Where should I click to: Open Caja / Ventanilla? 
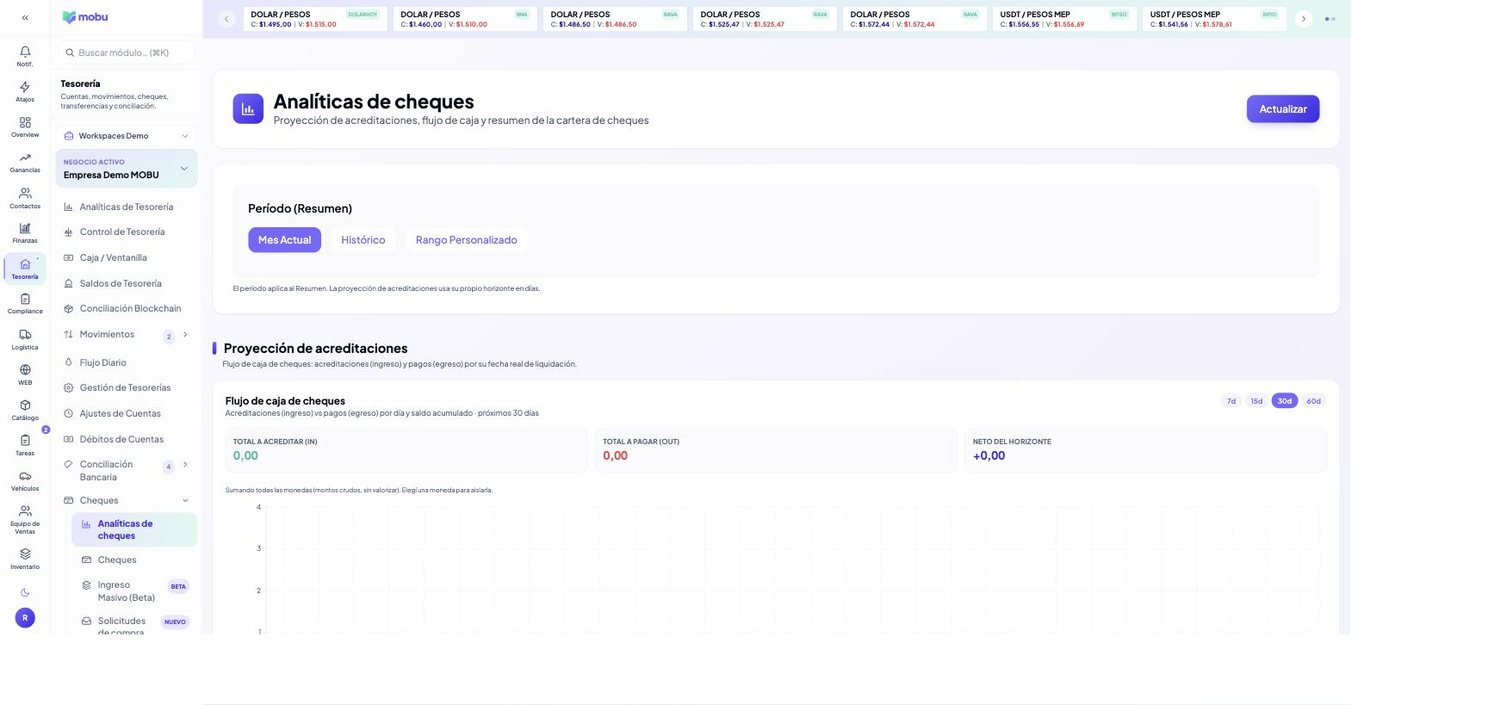pyautogui.click(x=126, y=258)
